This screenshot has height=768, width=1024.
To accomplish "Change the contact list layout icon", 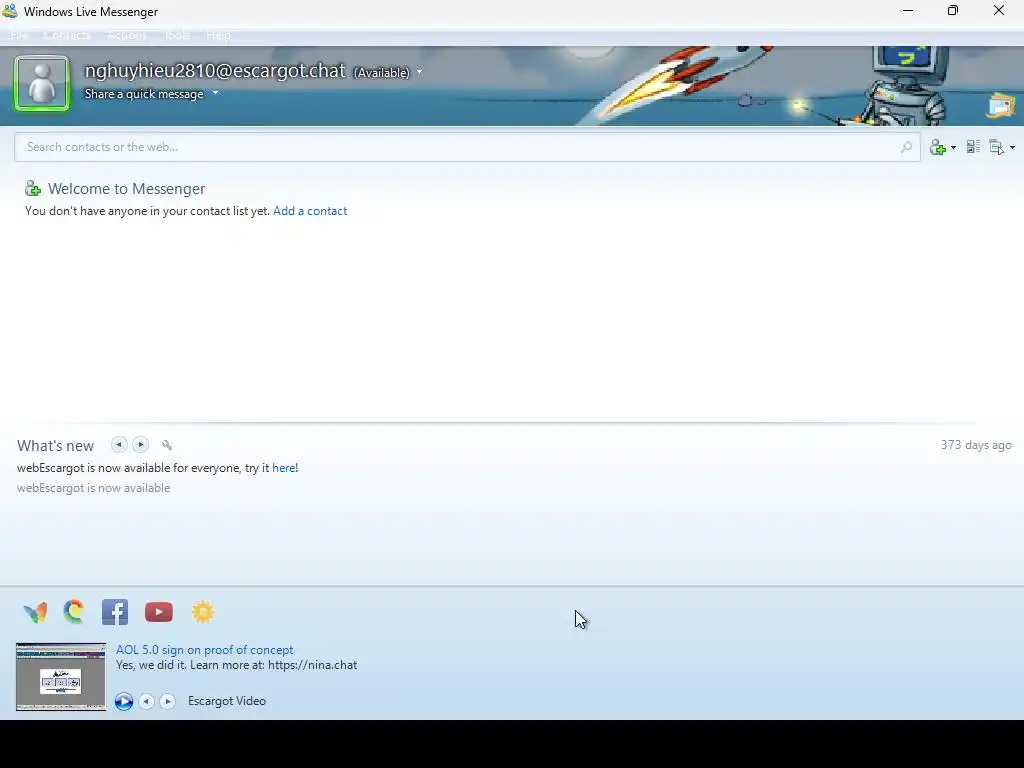I will (973, 147).
